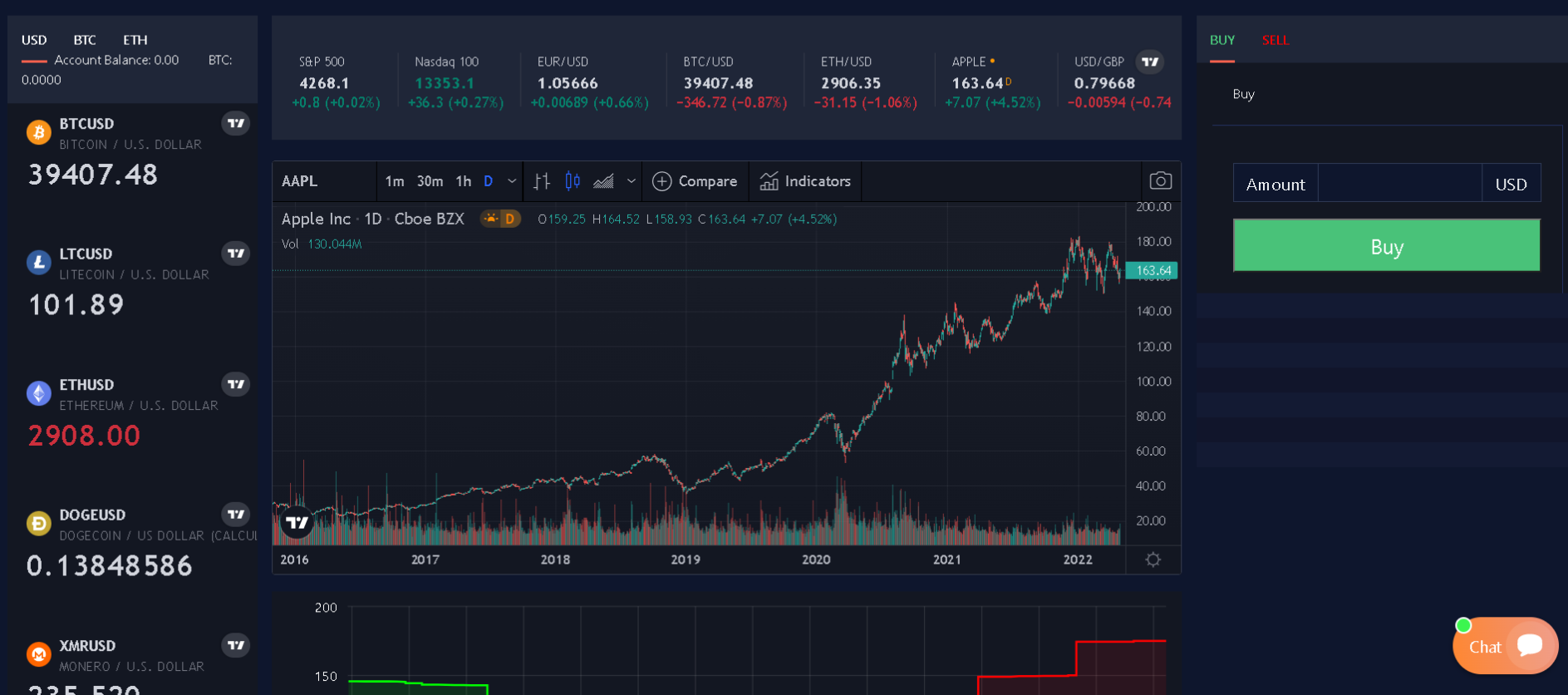
Task: Click the Monero coin icon
Action: [39, 654]
